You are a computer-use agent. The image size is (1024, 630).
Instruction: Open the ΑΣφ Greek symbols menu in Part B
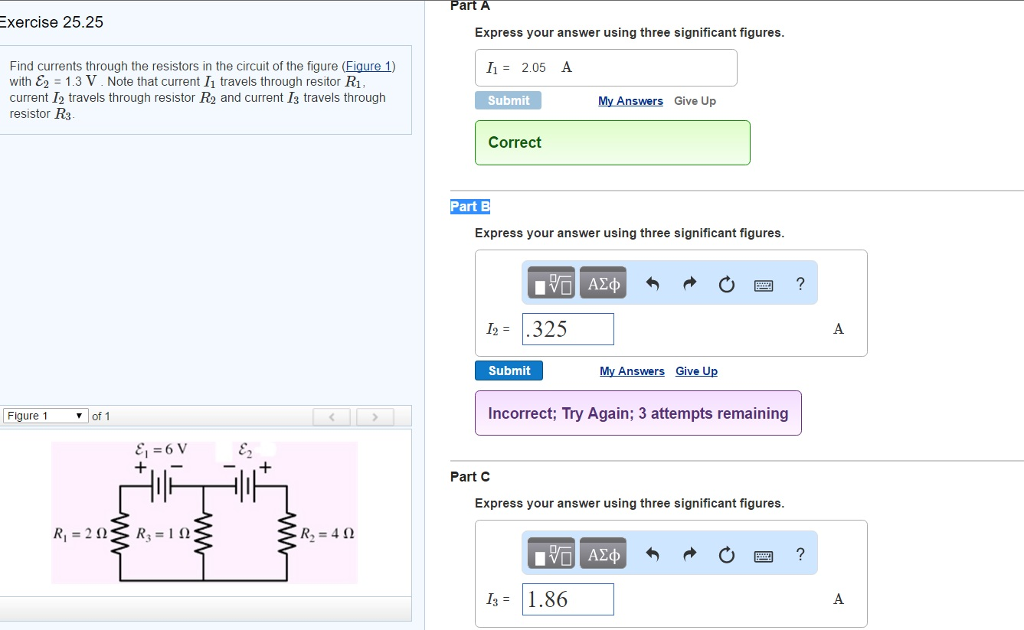603,282
